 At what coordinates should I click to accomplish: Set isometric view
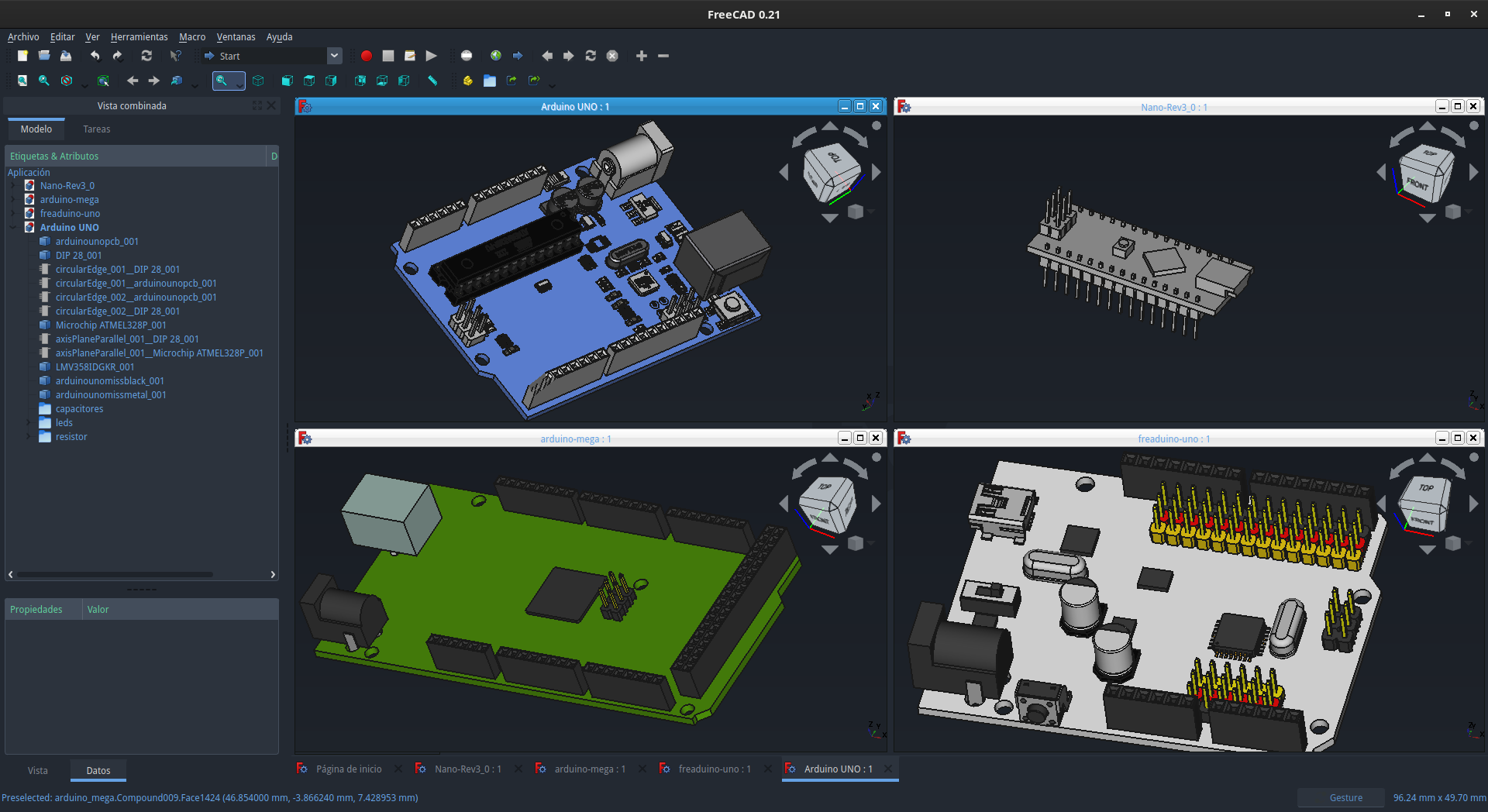(258, 81)
